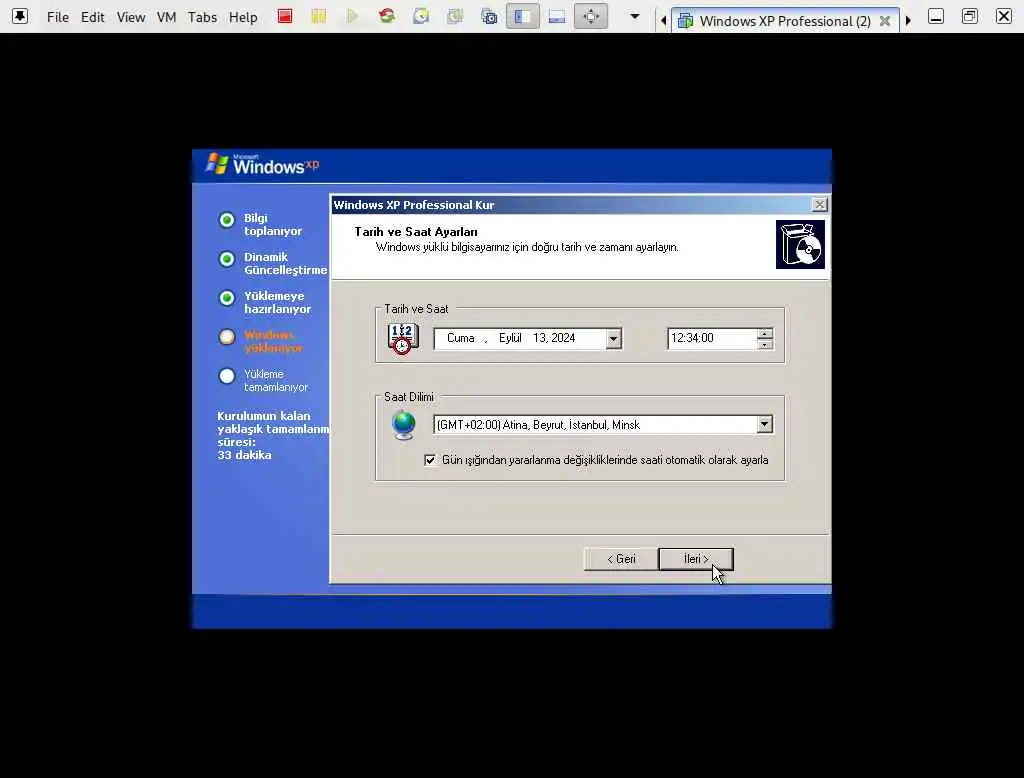This screenshot has width=1024, height=778.
Task: Click the full screen mode icon
Action: pos(591,16)
